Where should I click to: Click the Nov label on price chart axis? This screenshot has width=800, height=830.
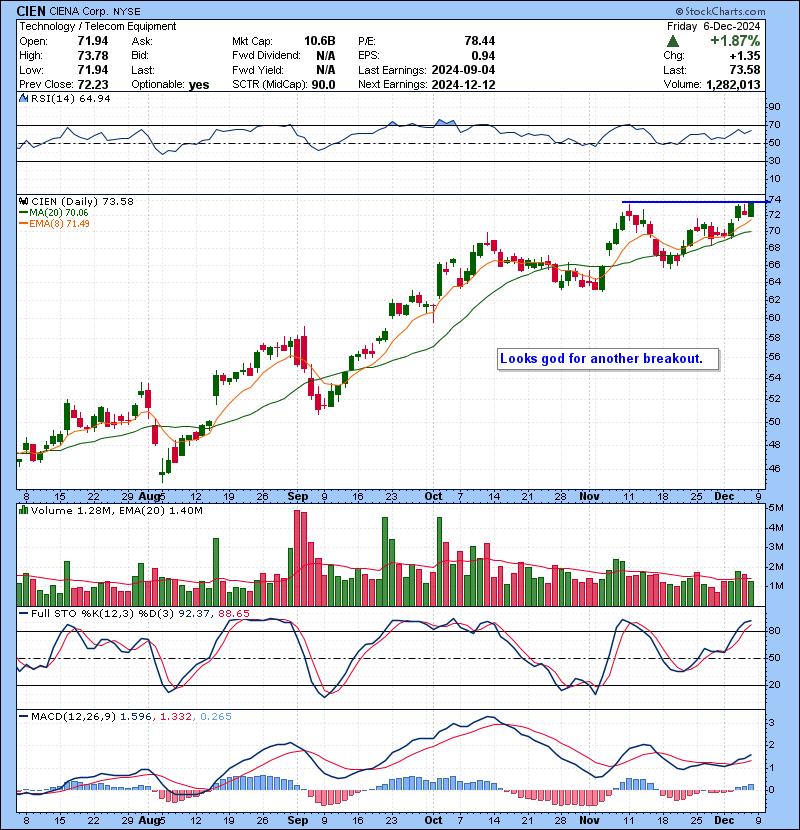point(589,497)
